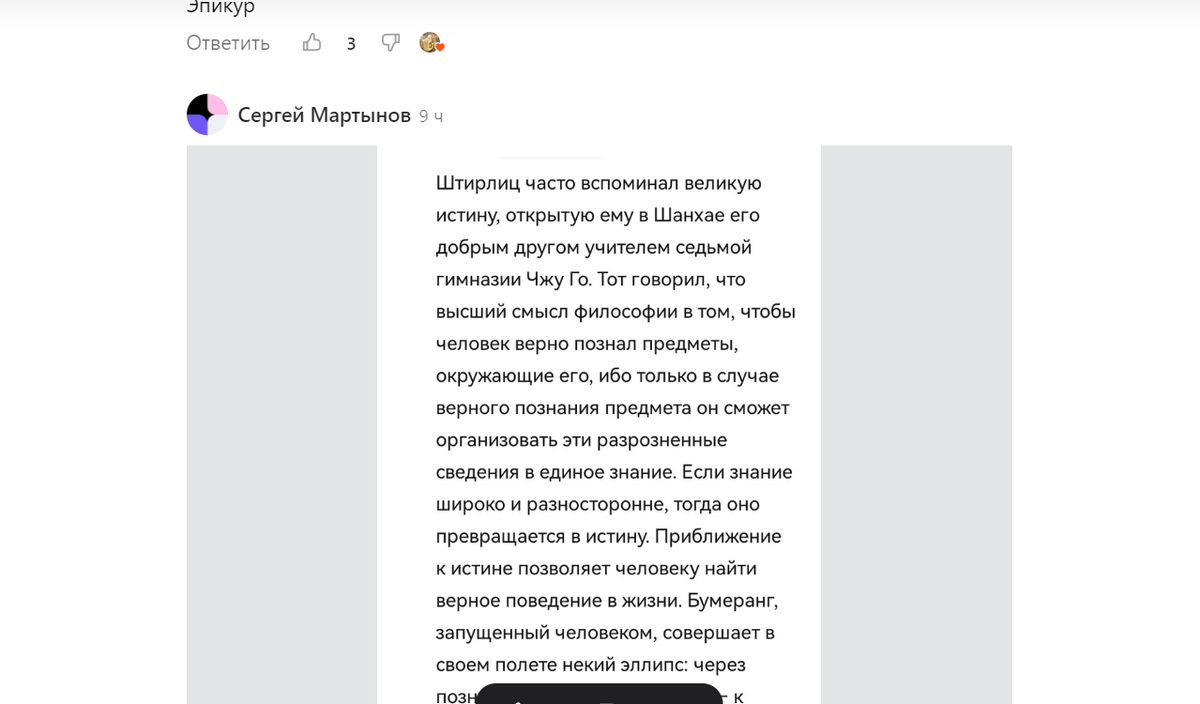
Task: Click the line высший смысл философии
Action: tap(616, 311)
